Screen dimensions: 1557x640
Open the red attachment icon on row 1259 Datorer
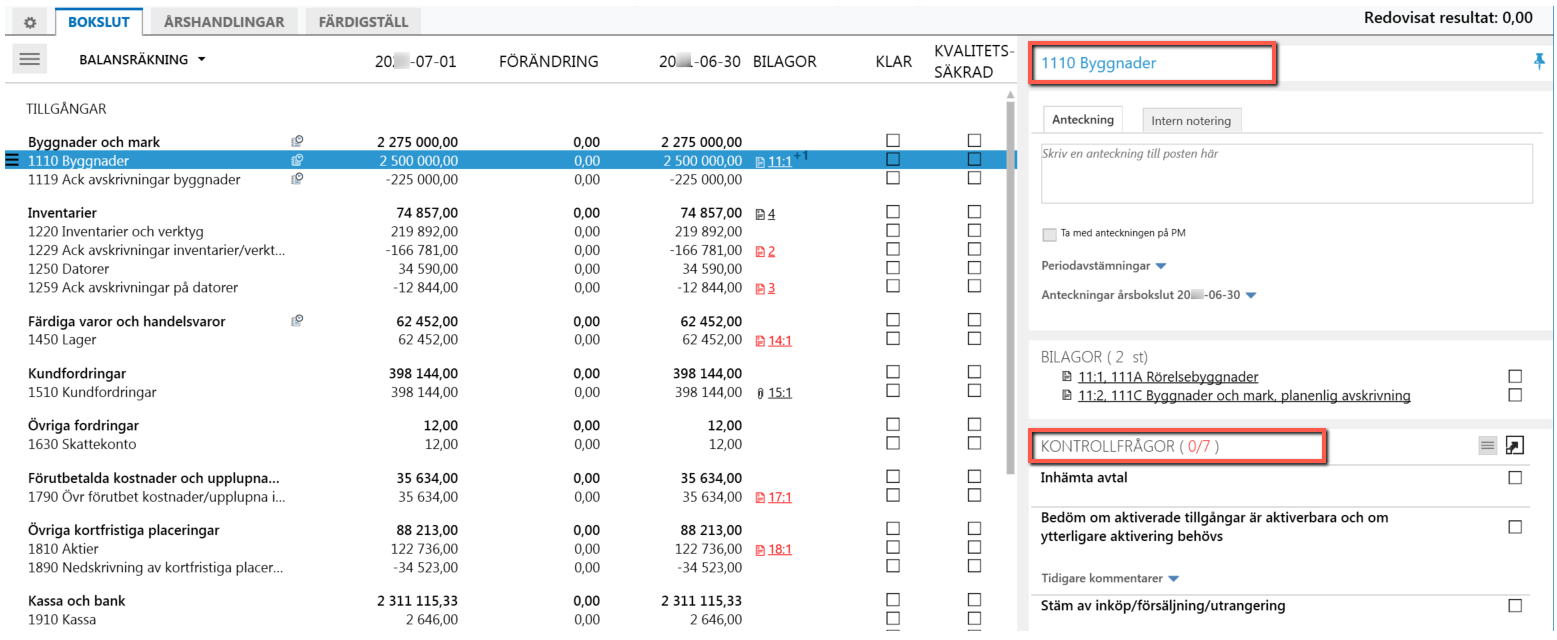[x=761, y=288]
